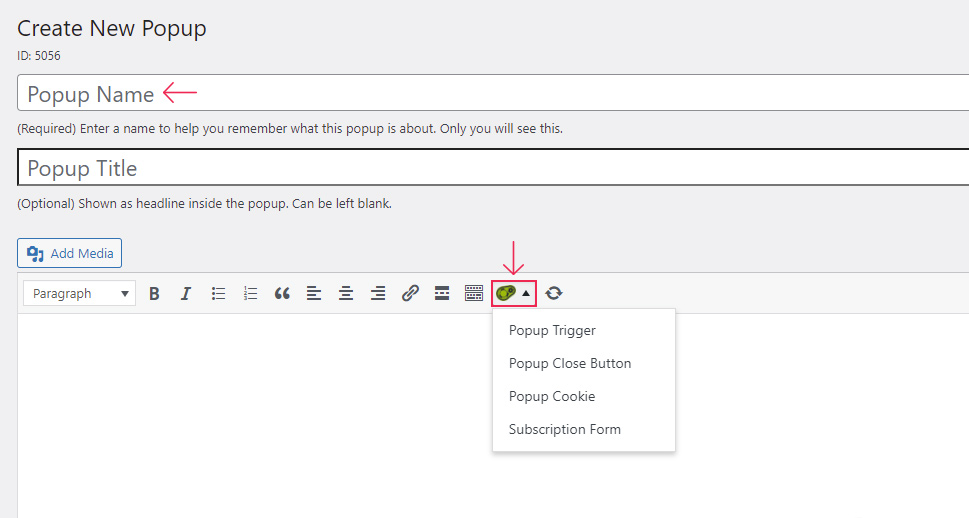
Task: Click the '(Optional) Shown as headline' hint
Action: point(205,204)
